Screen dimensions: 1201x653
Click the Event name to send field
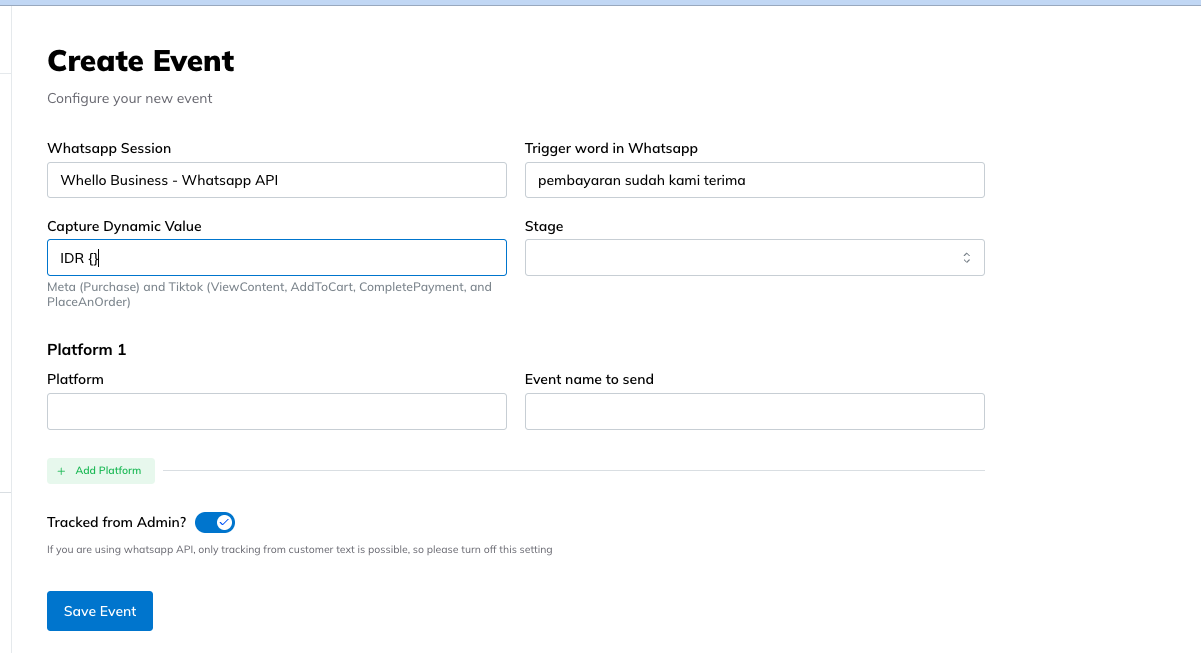754,411
